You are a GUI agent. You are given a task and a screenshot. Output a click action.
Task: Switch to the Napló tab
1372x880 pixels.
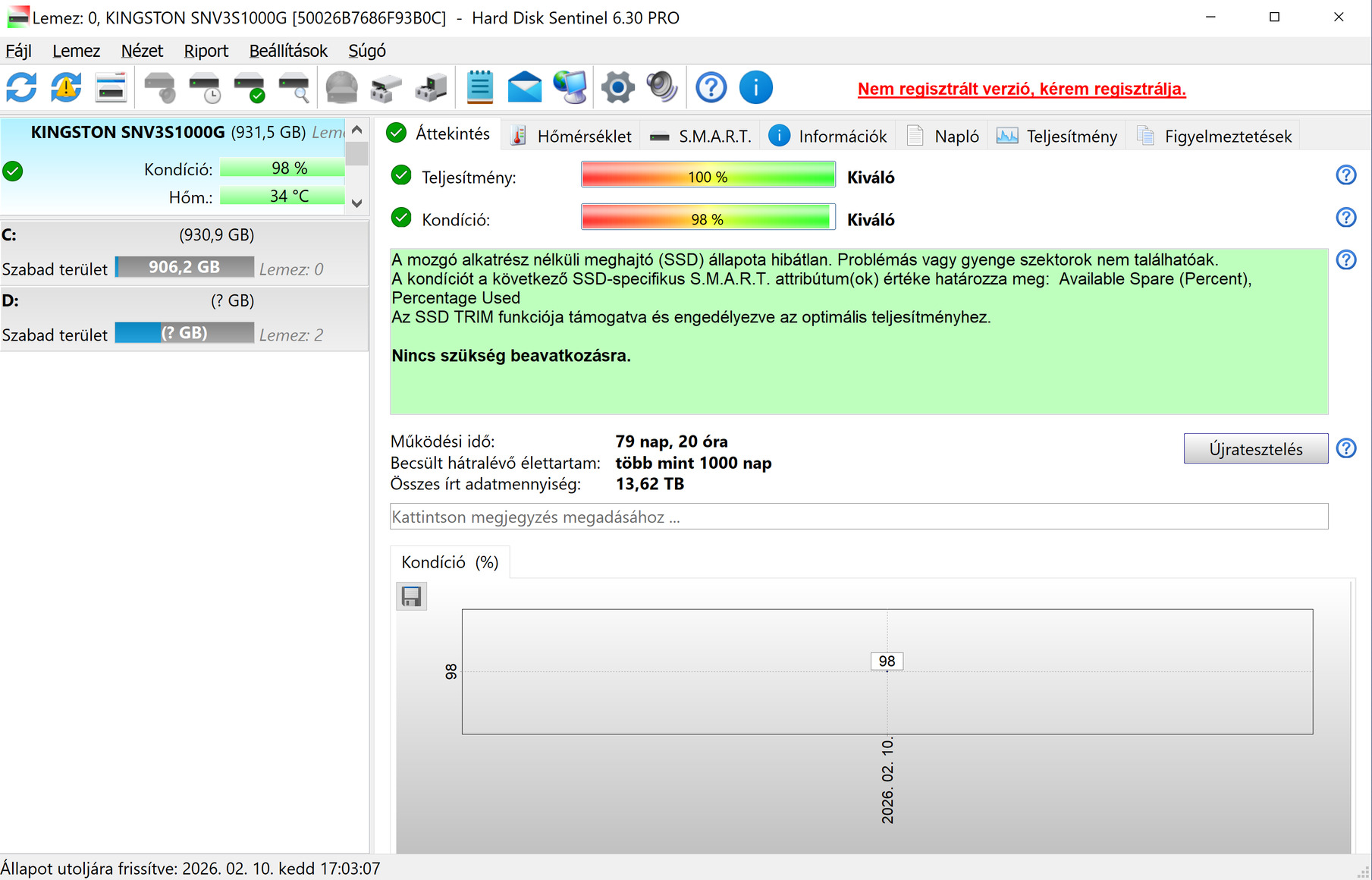click(x=943, y=137)
